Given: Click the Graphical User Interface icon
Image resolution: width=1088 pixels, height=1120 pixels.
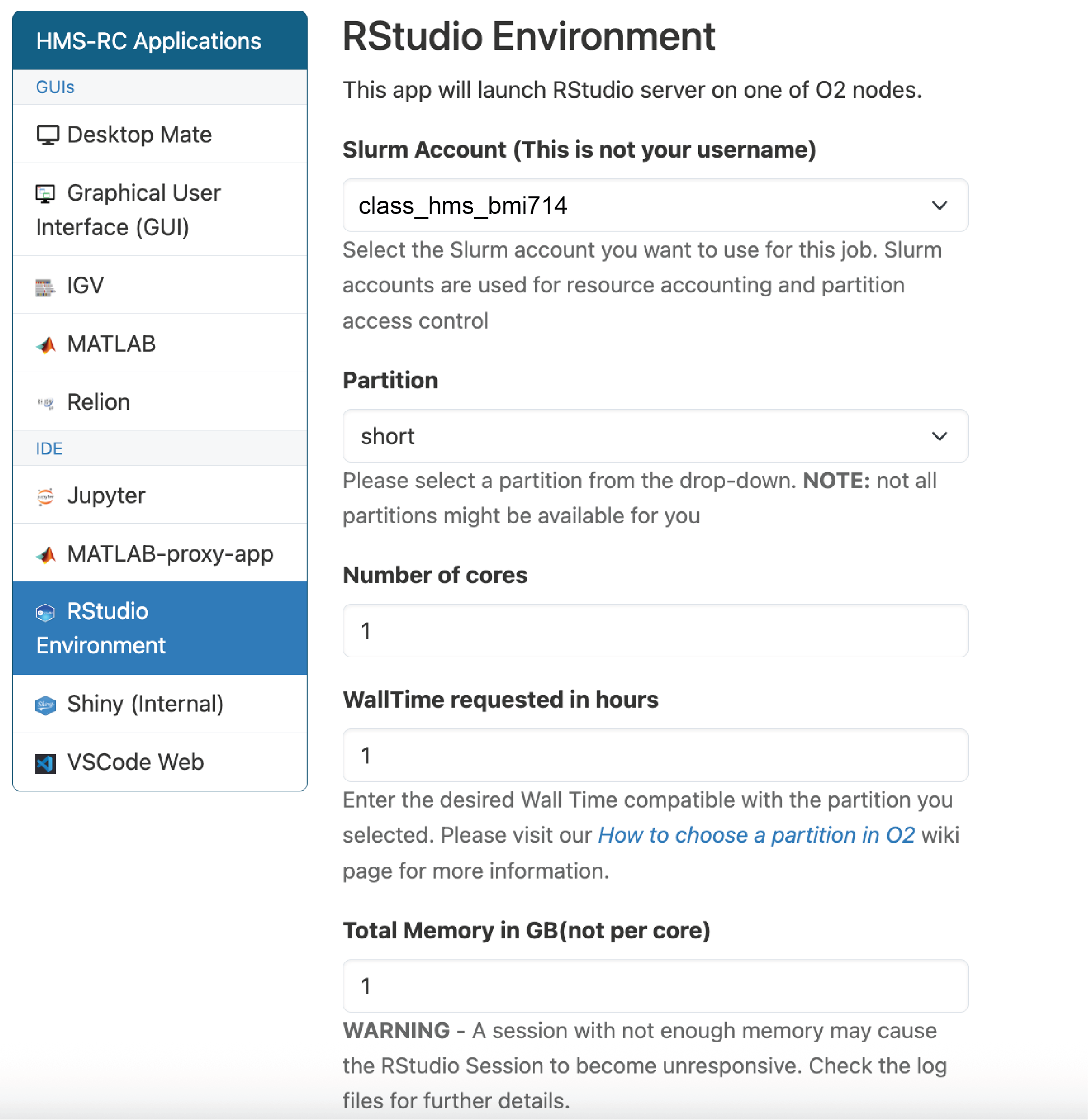Looking at the screenshot, I should (x=45, y=194).
